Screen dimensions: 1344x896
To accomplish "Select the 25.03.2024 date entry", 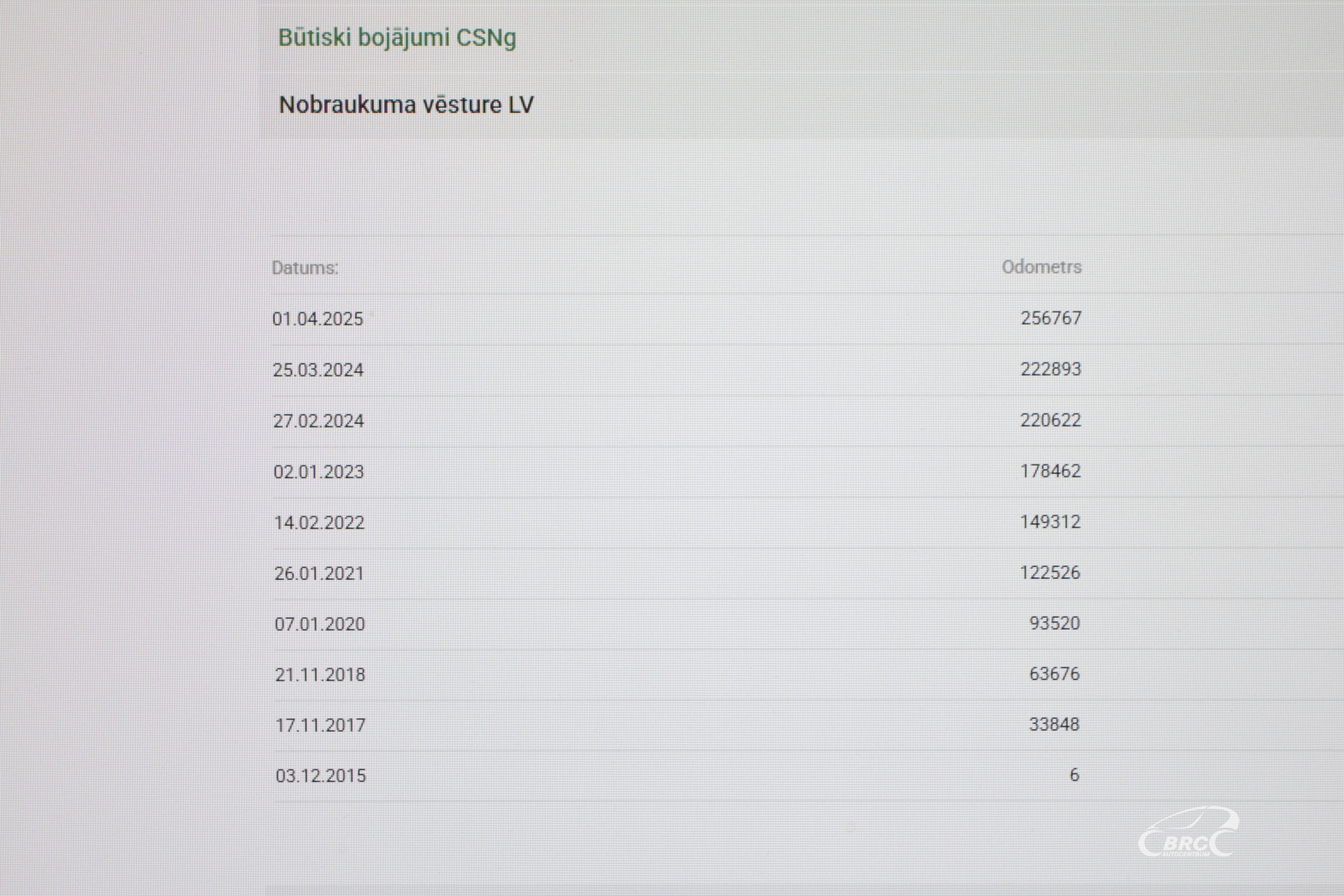I will (318, 370).
